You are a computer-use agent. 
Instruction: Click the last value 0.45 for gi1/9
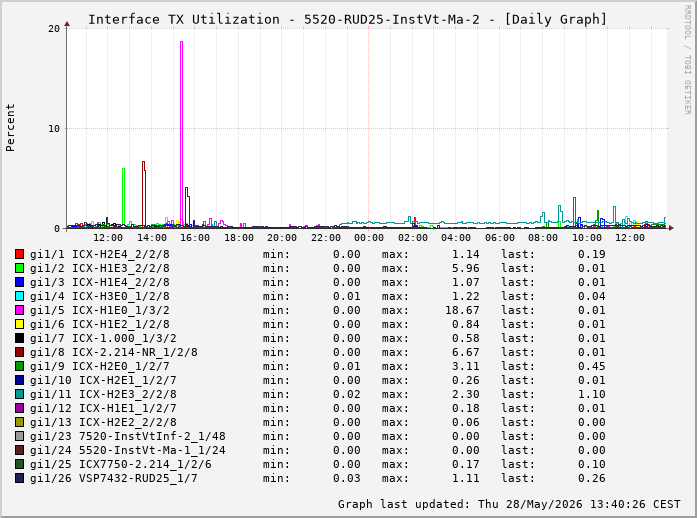coord(592,366)
